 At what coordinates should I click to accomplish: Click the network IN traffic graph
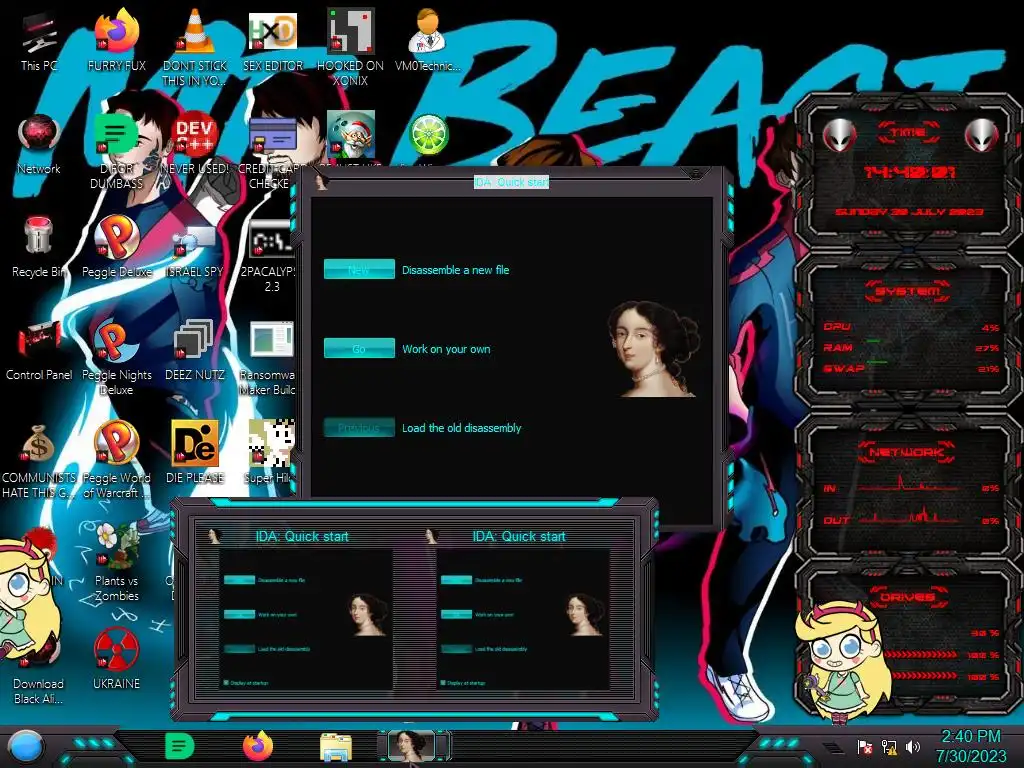pyautogui.click(x=909, y=485)
